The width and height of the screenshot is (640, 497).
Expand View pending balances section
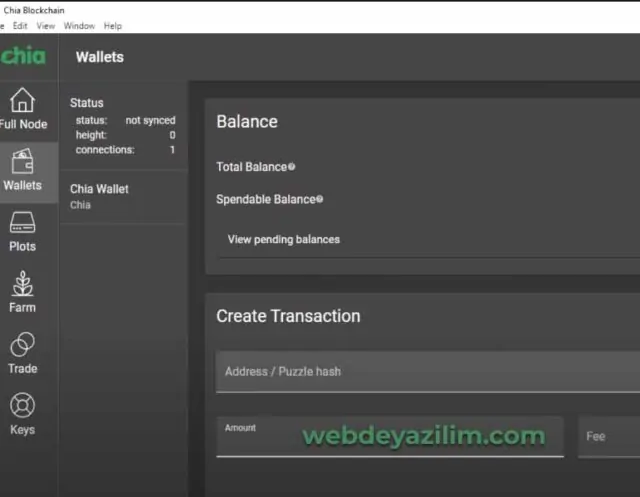284,239
